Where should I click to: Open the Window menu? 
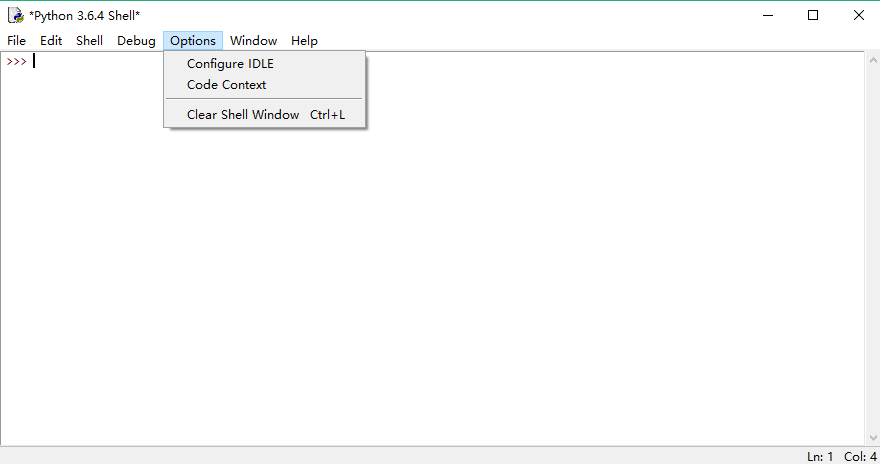tap(253, 40)
